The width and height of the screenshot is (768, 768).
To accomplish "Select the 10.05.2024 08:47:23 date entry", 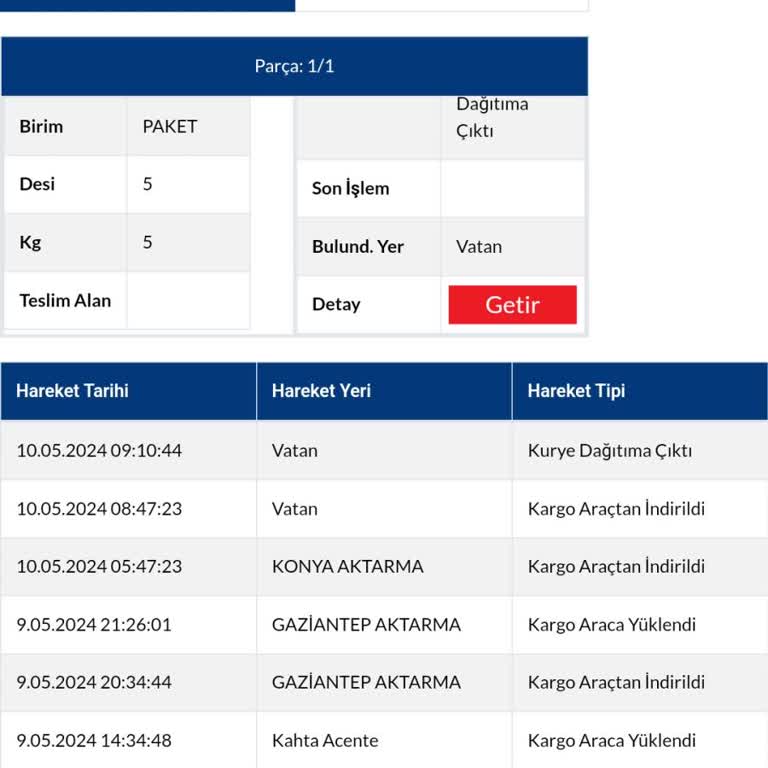I will coord(99,508).
